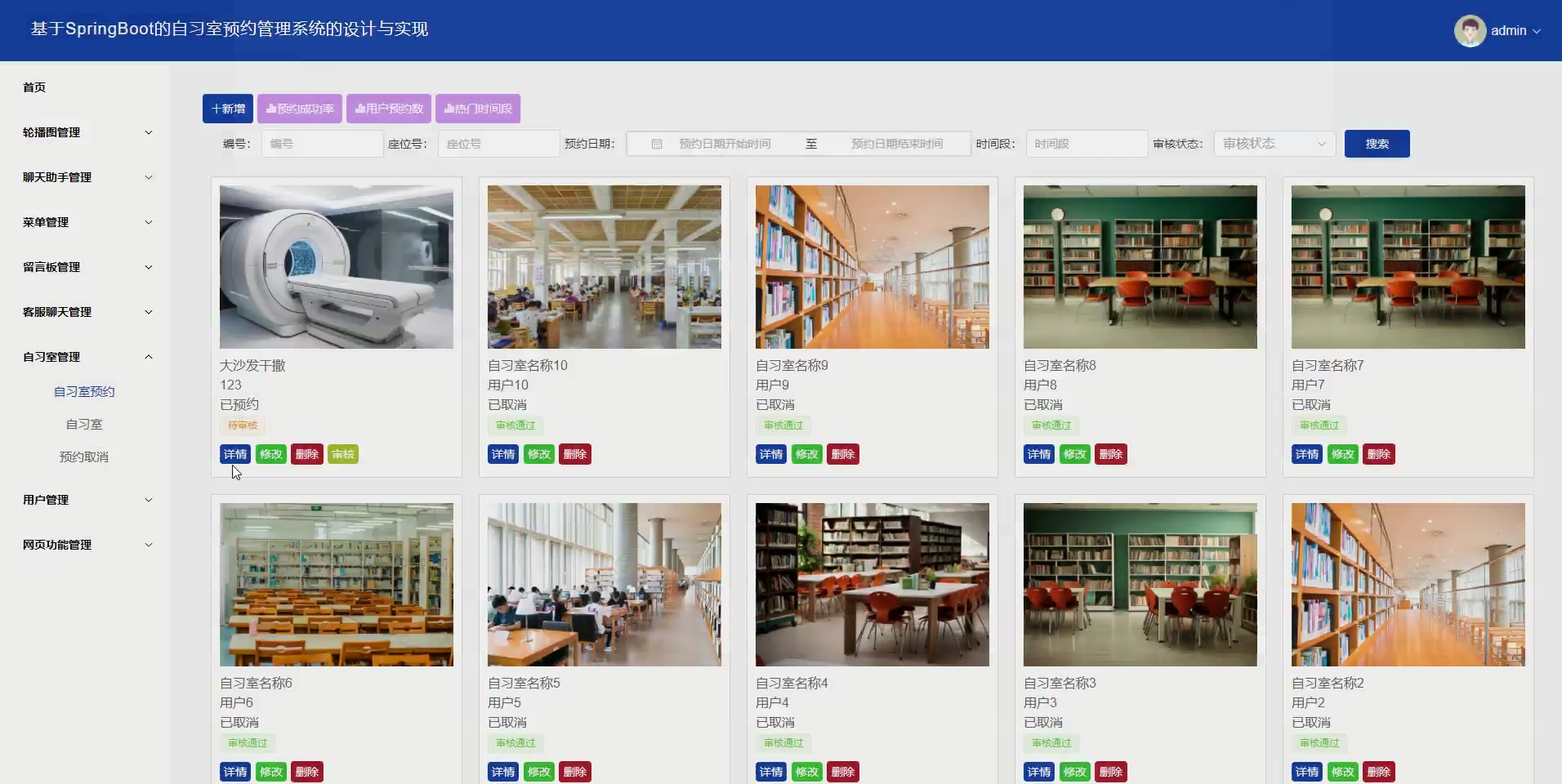
Task: Click the calendar icon in the date range field
Action: 657,144
